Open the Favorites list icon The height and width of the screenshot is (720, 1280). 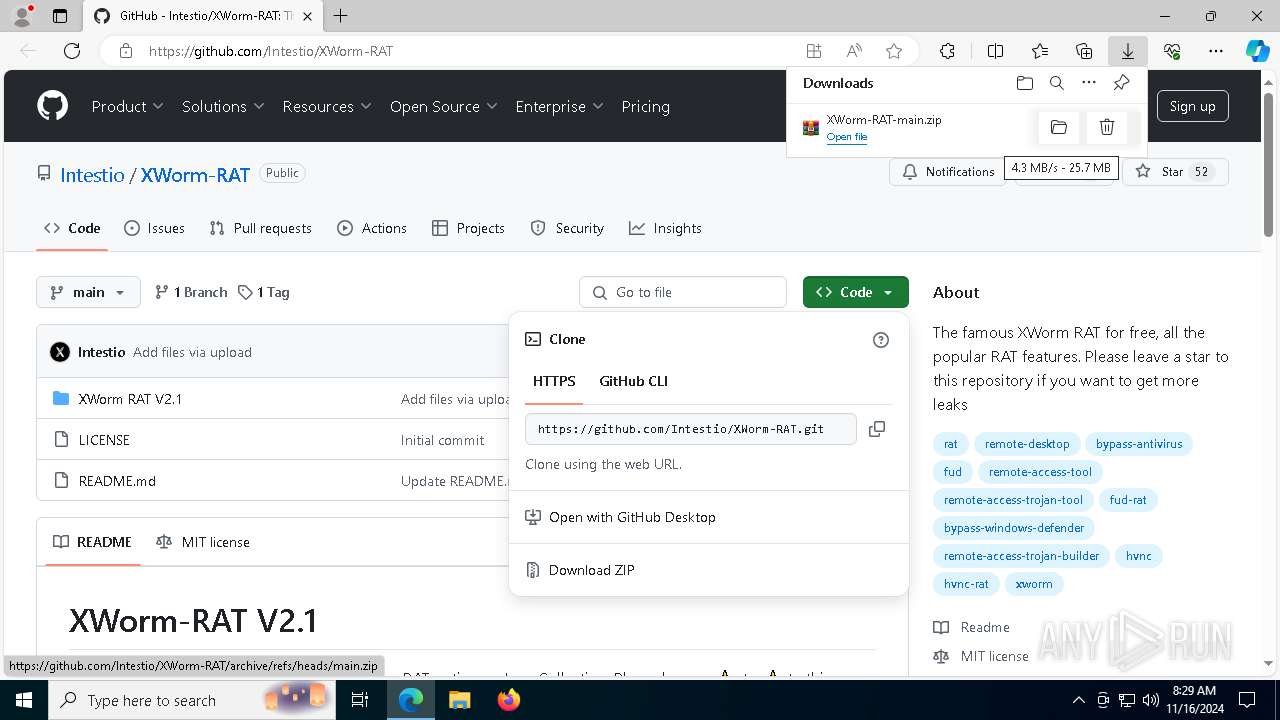coord(1040,51)
